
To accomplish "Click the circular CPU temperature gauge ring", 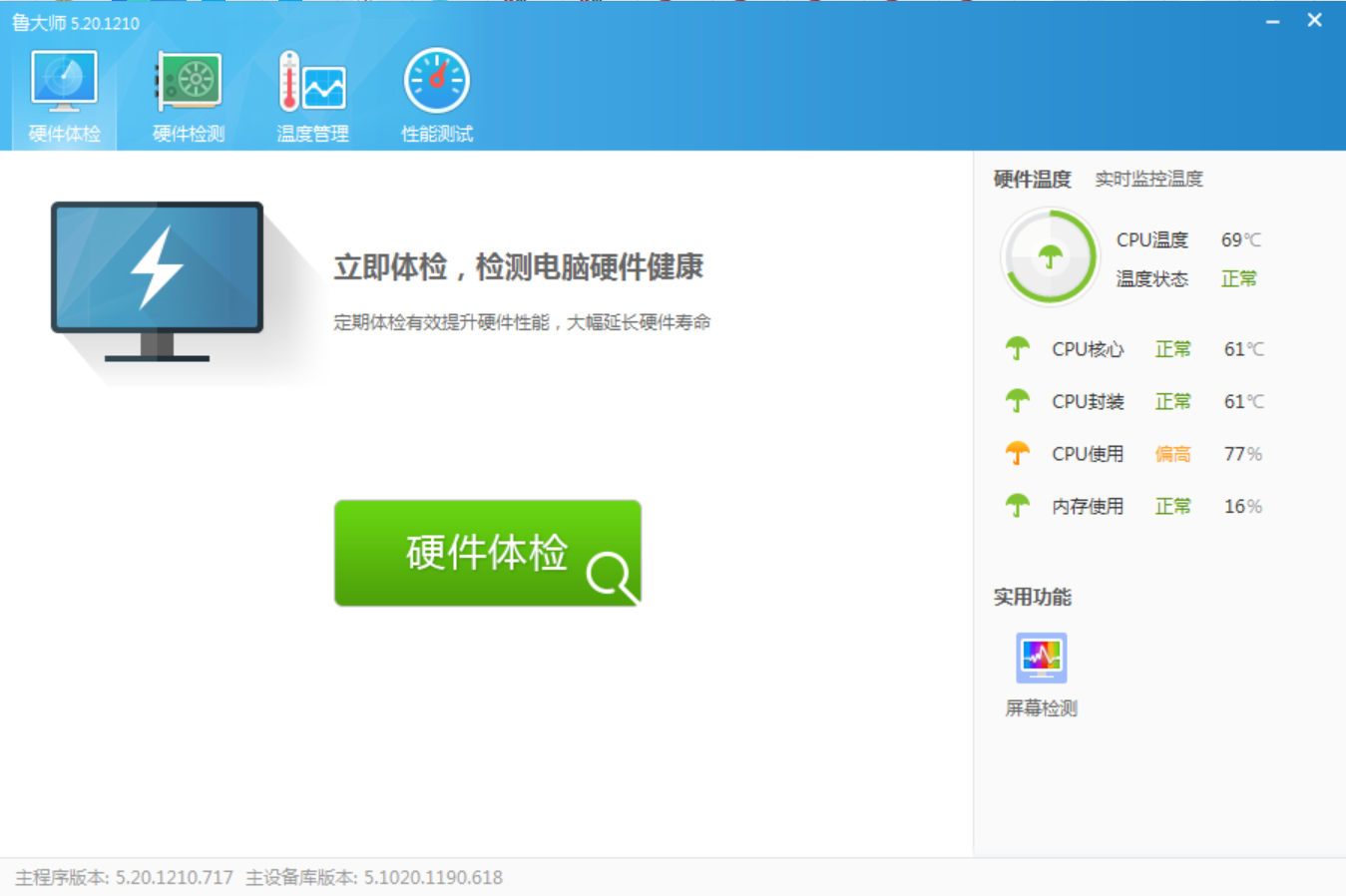I will (1049, 257).
